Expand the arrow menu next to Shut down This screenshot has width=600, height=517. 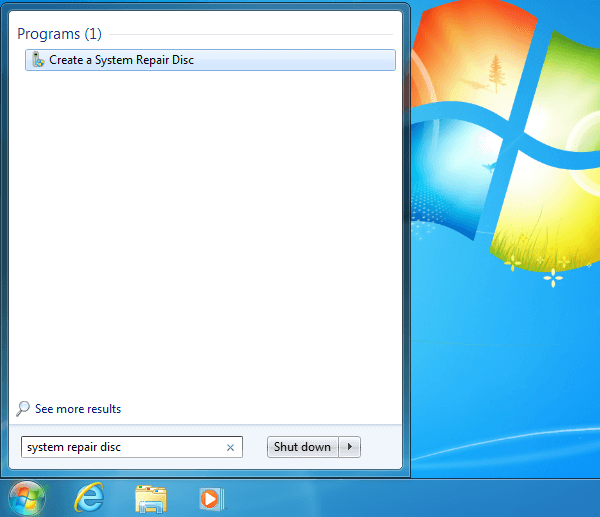coord(349,447)
